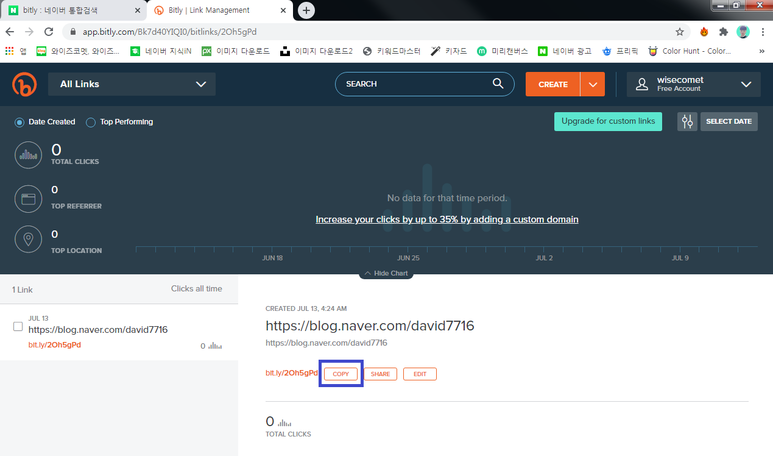The height and width of the screenshot is (456, 773).
Task: Click the flame extension icon
Action: click(704, 32)
